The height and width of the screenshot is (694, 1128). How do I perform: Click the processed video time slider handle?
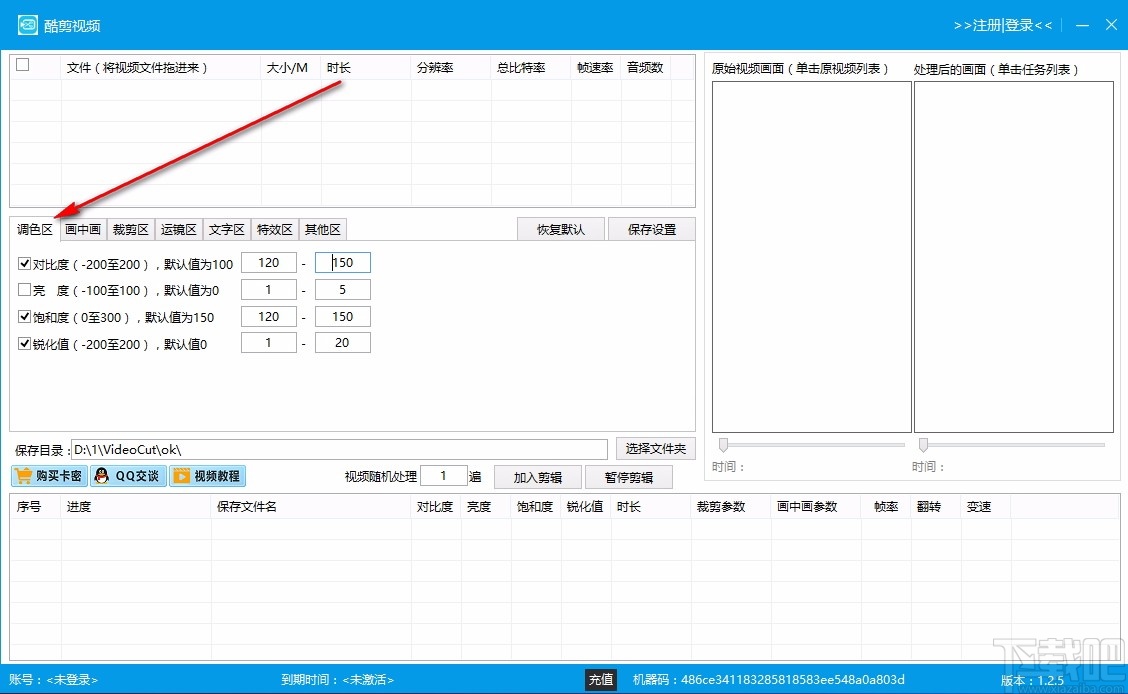pyautogui.click(x=924, y=444)
